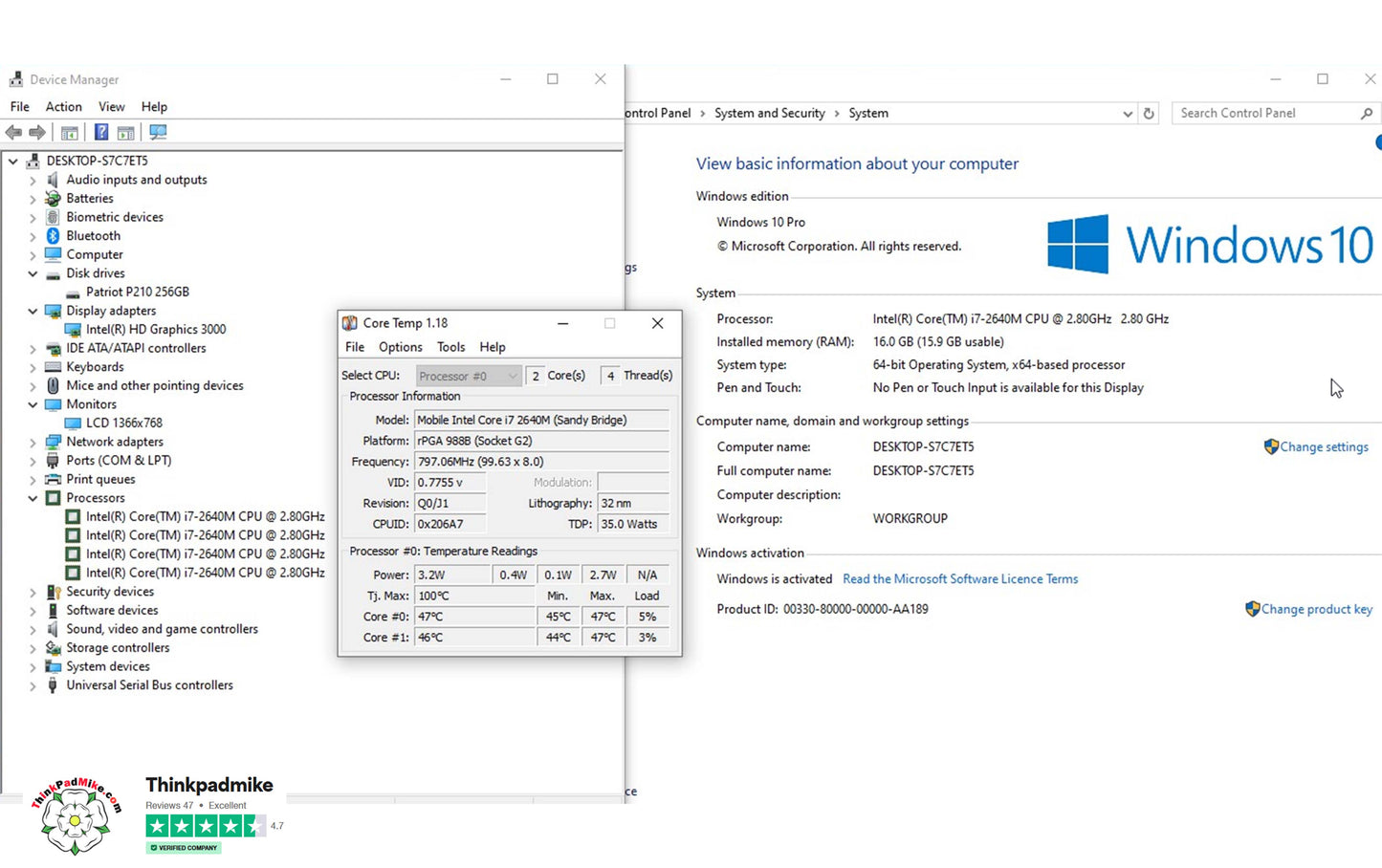Click the Change settings link
The image size is (1382, 868).
pyautogui.click(x=1325, y=446)
